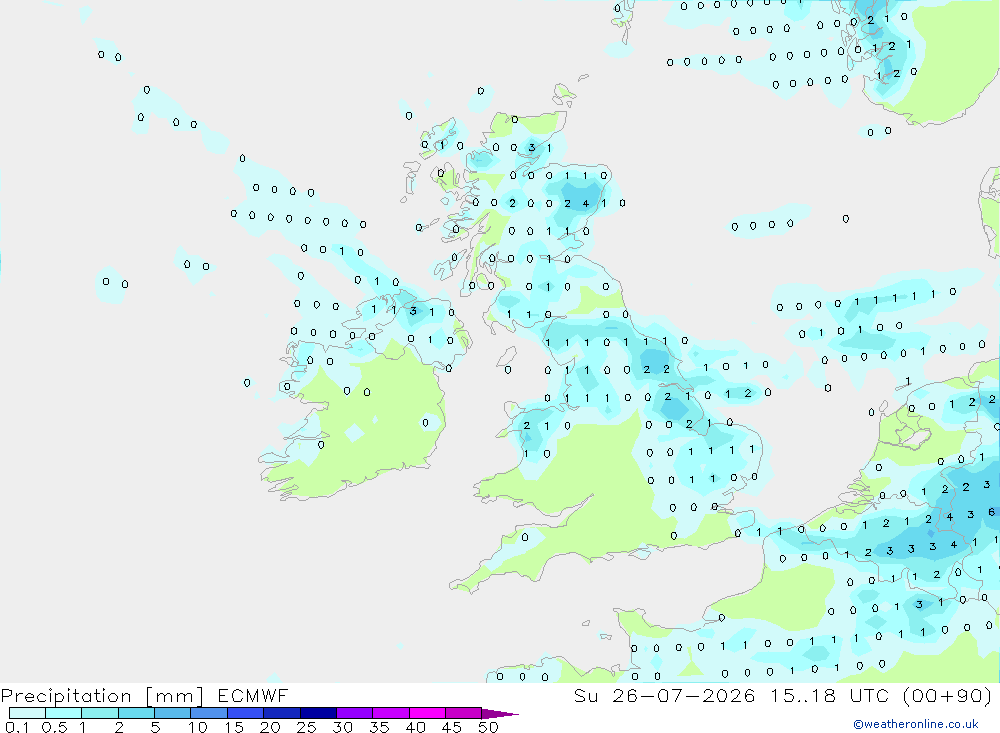Click the 25–30 mm navy legend swatch
This screenshot has width=1000, height=733.
pos(318,713)
